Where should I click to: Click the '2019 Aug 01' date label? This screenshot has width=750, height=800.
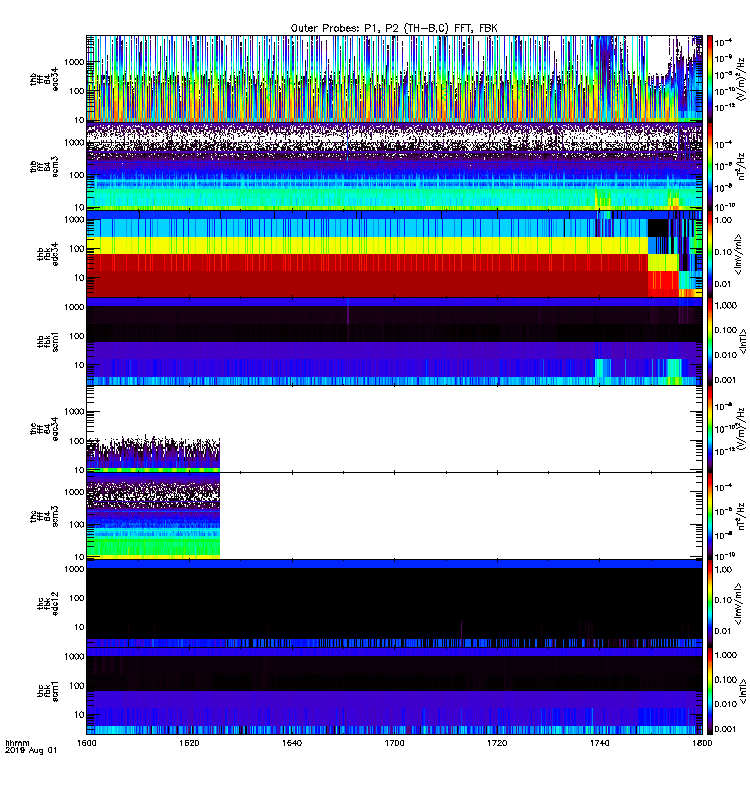click(x=31, y=750)
